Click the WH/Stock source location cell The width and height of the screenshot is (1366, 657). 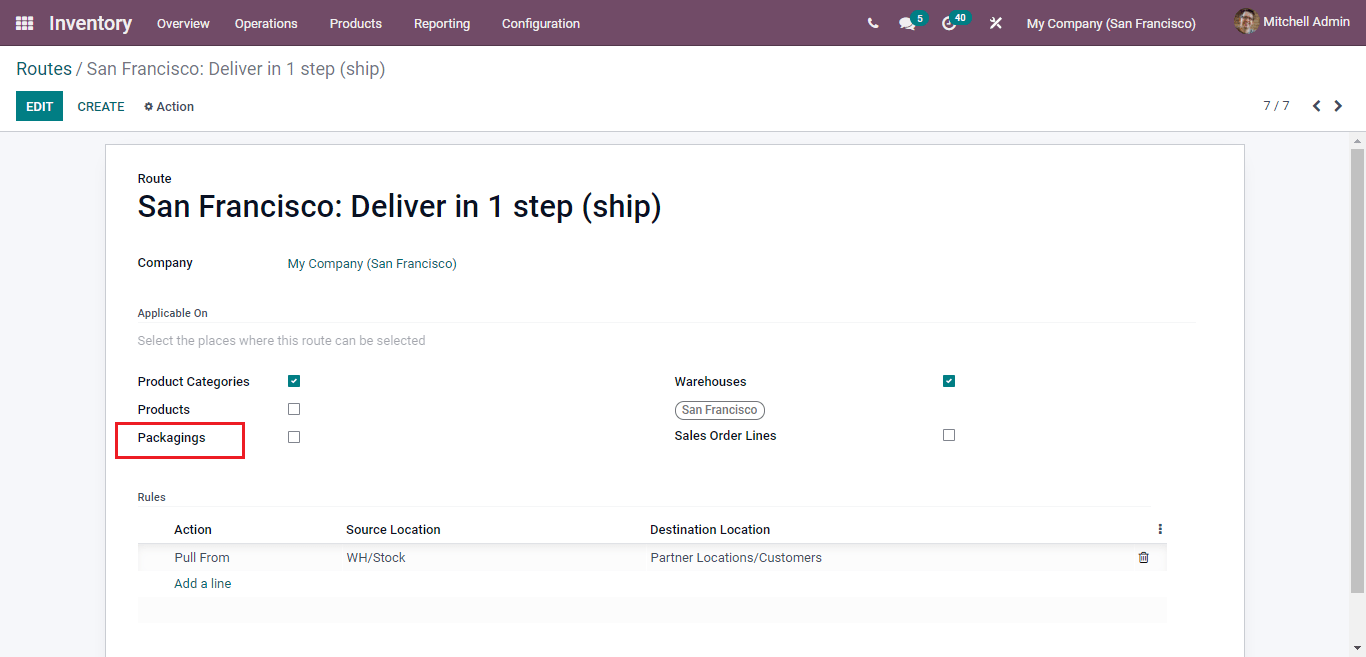(376, 558)
